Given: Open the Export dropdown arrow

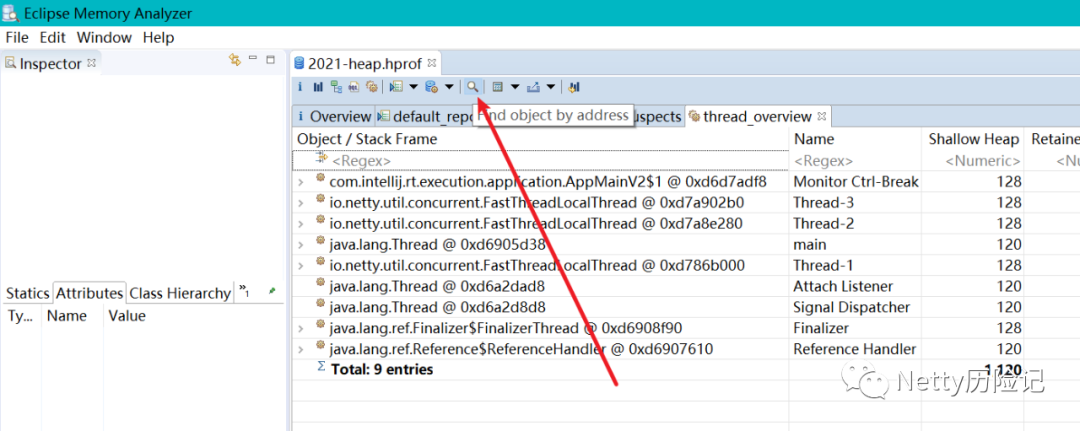Looking at the screenshot, I should coord(550,87).
